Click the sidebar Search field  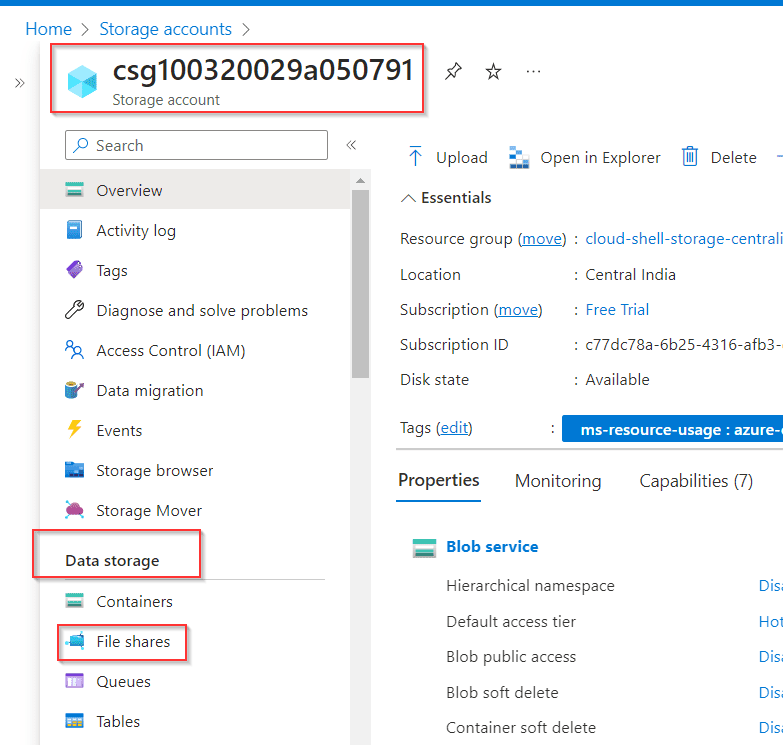pos(196,145)
